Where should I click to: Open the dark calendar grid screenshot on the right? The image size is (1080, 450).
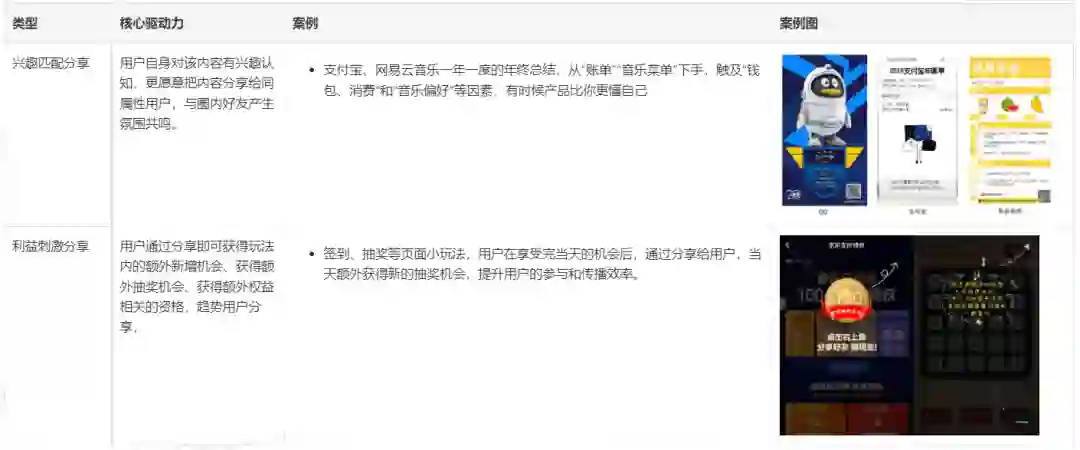click(x=976, y=336)
